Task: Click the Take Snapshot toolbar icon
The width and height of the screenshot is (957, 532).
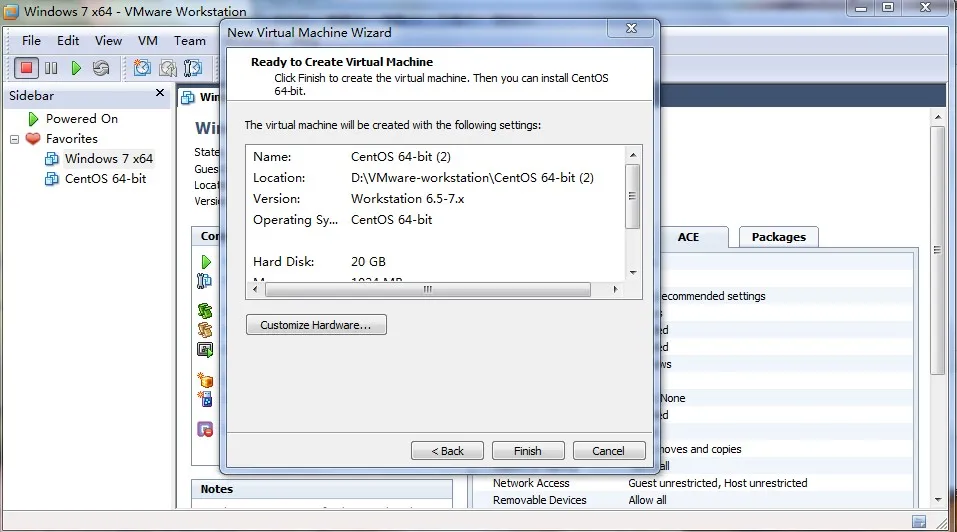Action: (142, 68)
